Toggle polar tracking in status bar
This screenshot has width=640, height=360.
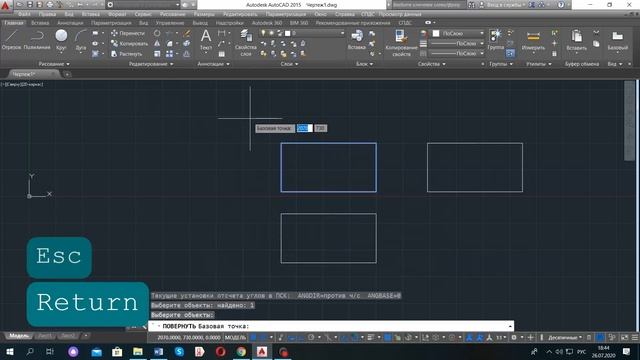[311, 338]
